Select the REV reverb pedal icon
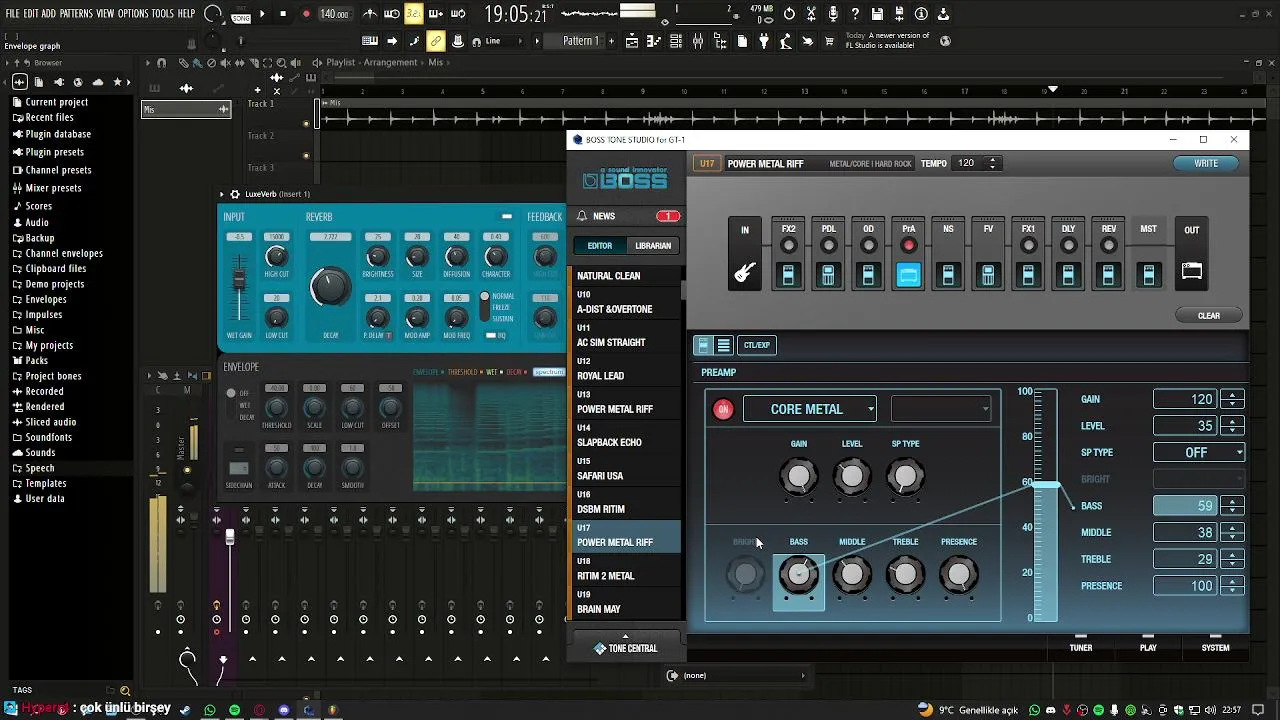 1108,274
